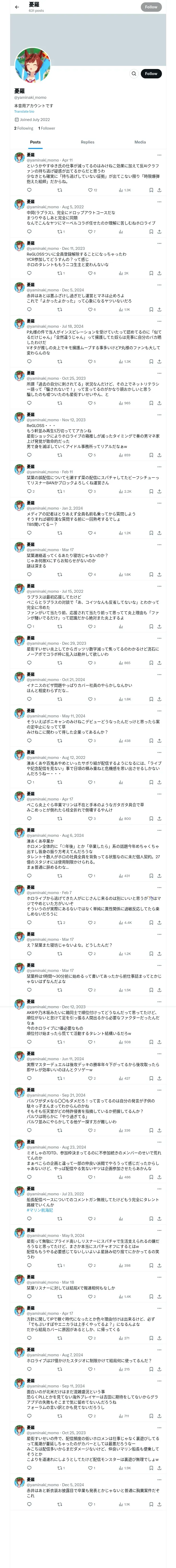Click the Translate bio link
Viewport: 176px width, 1568px height.
point(24,111)
